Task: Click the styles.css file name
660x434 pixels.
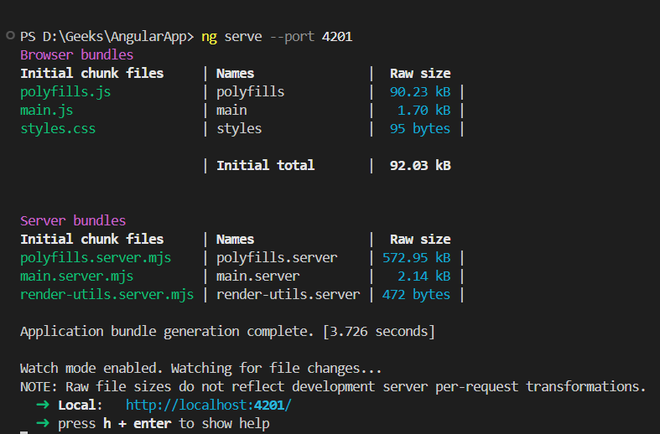Action: coord(59,128)
